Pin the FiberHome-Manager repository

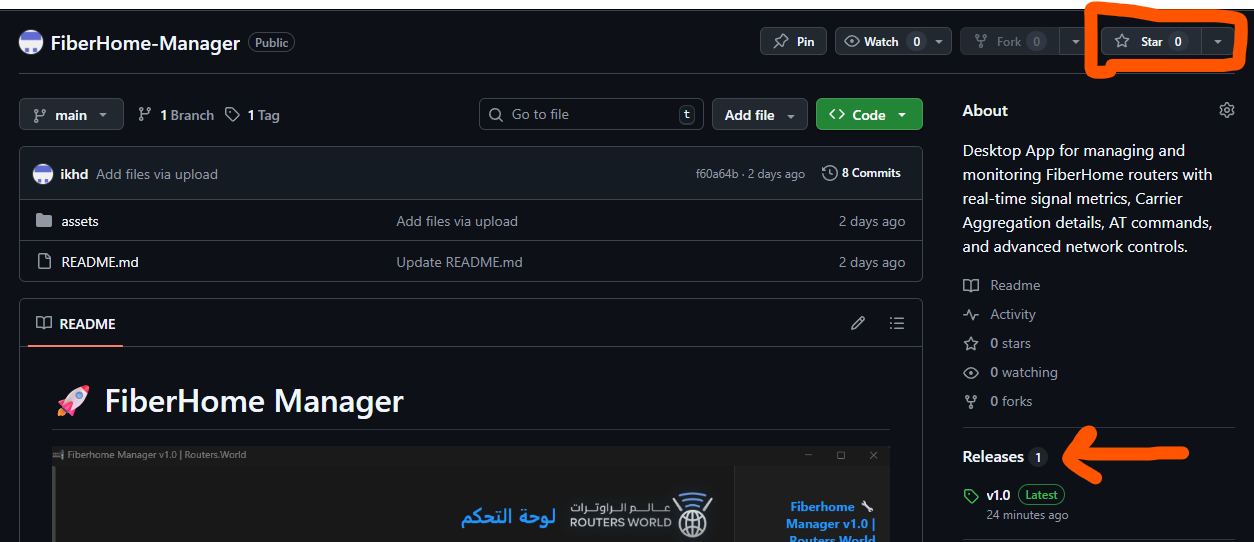click(794, 41)
